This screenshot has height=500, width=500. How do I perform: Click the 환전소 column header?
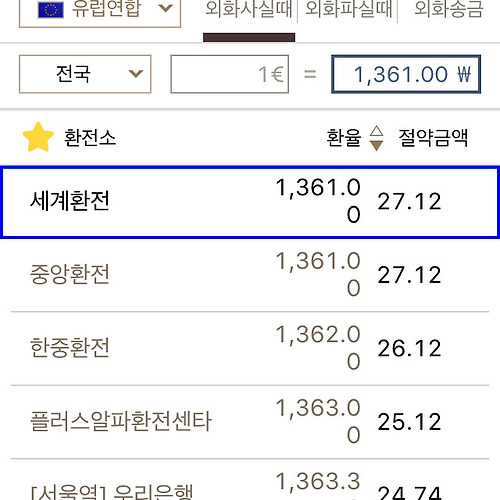coord(90,137)
